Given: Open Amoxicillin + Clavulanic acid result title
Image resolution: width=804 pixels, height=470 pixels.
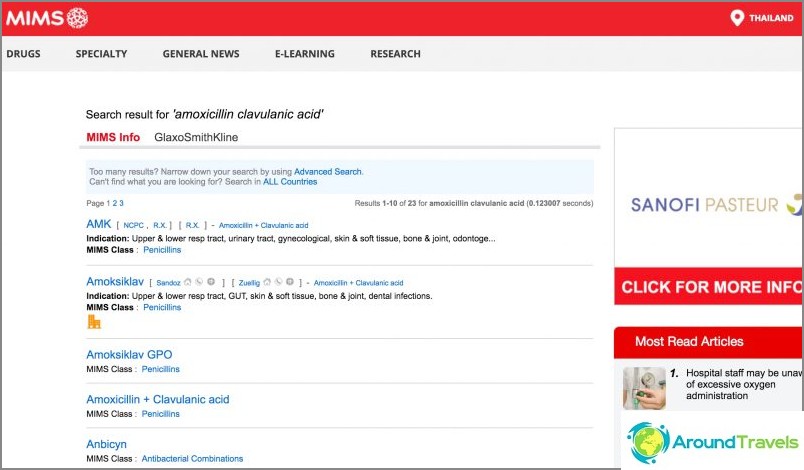Looking at the screenshot, I should pyautogui.click(x=158, y=399).
